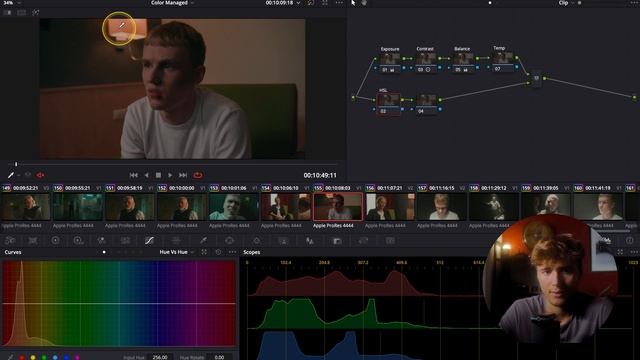Screen dimensions: 640x360
Task: Select the pointer tool in node editor
Action: [353, 3]
